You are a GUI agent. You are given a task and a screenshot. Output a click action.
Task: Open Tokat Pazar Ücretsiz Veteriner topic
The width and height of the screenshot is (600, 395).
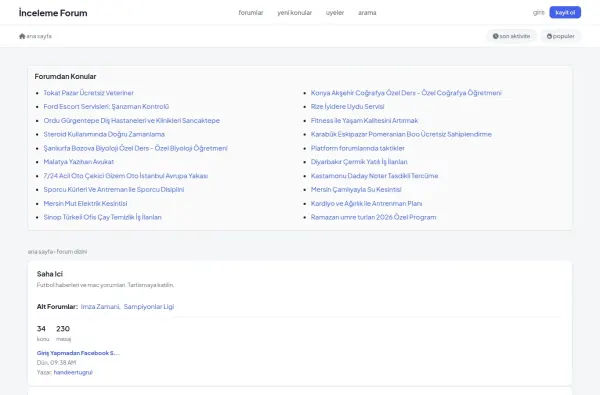click(88, 93)
